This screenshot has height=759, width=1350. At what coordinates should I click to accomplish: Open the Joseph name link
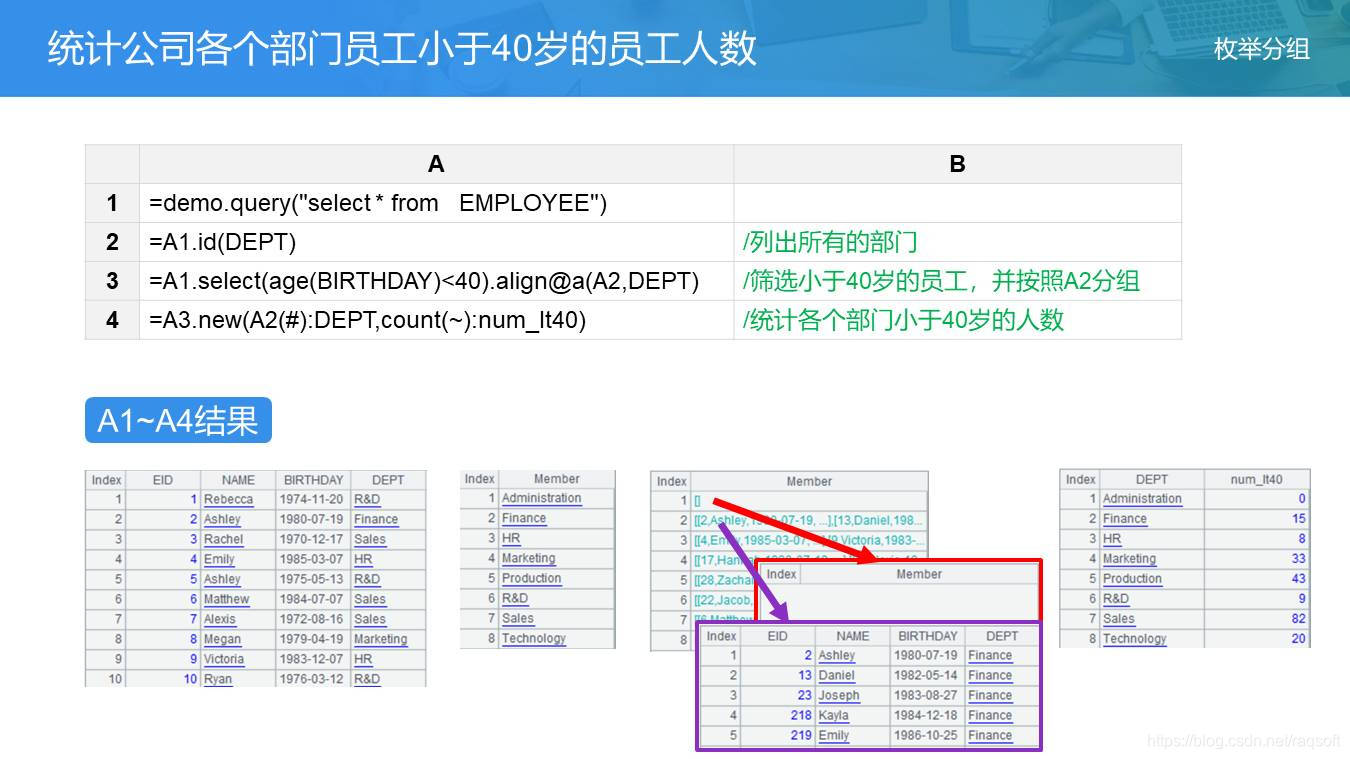[839, 696]
